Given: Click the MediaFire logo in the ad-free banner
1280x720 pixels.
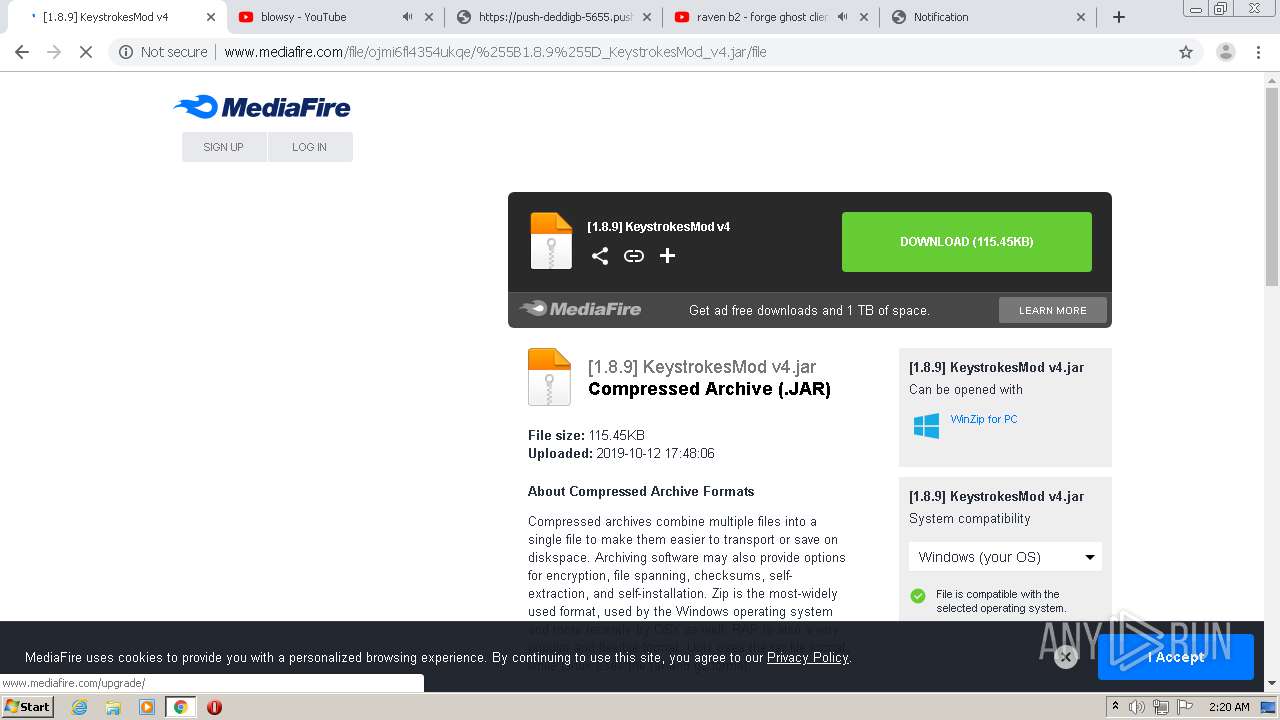Looking at the screenshot, I should point(581,309).
